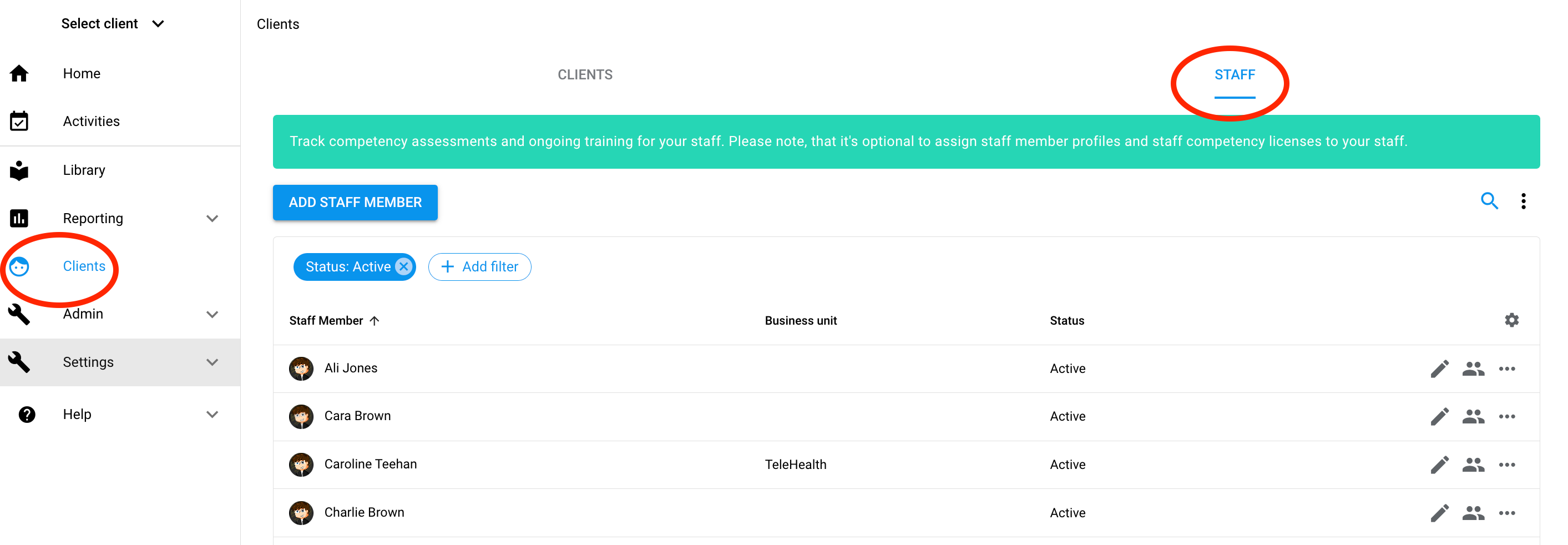Viewport: 1568px width, 545px height.
Task: Click Ali Jones avatar thumbnail
Action: (301, 369)
